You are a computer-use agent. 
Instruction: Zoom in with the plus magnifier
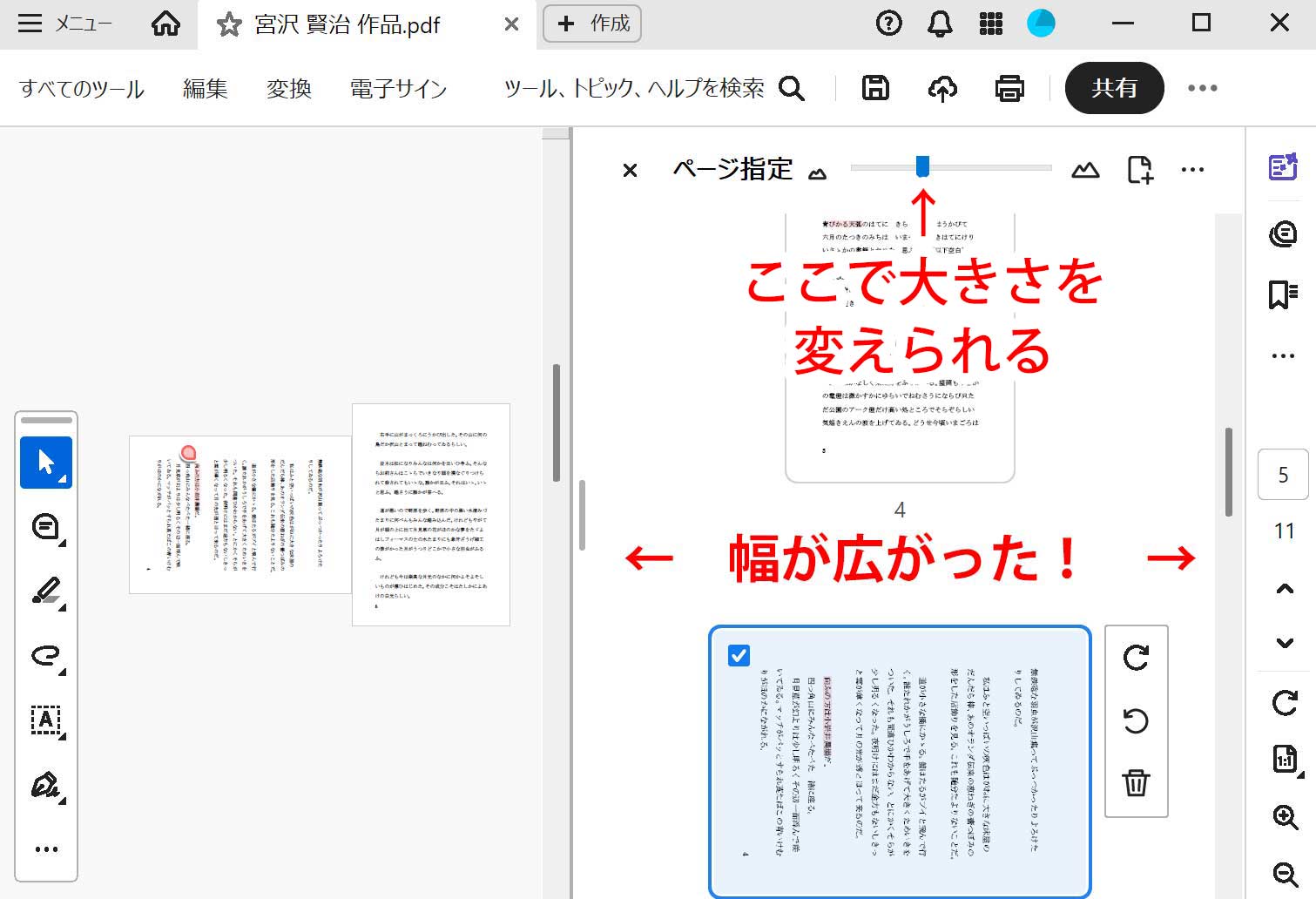coord(1286,817)
